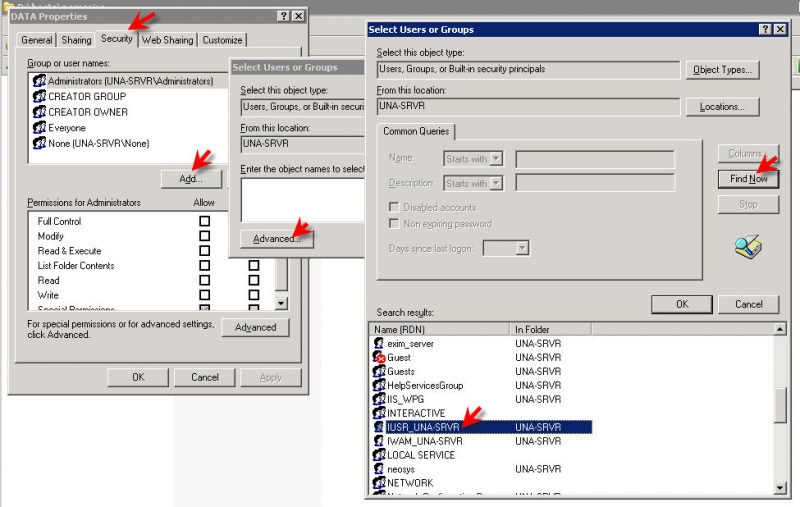The image size is (800, 507).
Task: Allow Read & Execute permission checkbox
Action: (x=205, y=250)
